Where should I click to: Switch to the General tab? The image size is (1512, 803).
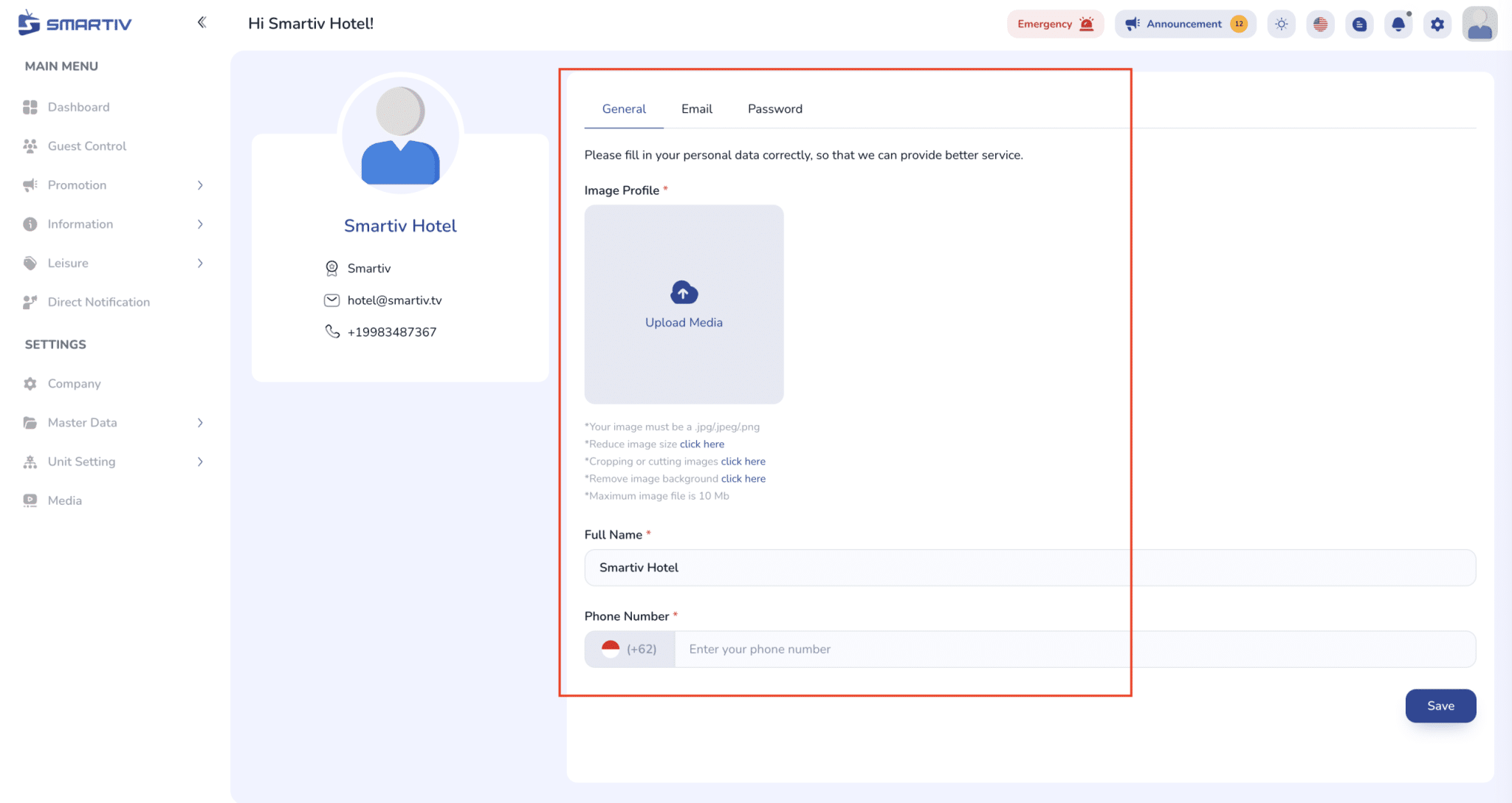[x=624, y=109]
